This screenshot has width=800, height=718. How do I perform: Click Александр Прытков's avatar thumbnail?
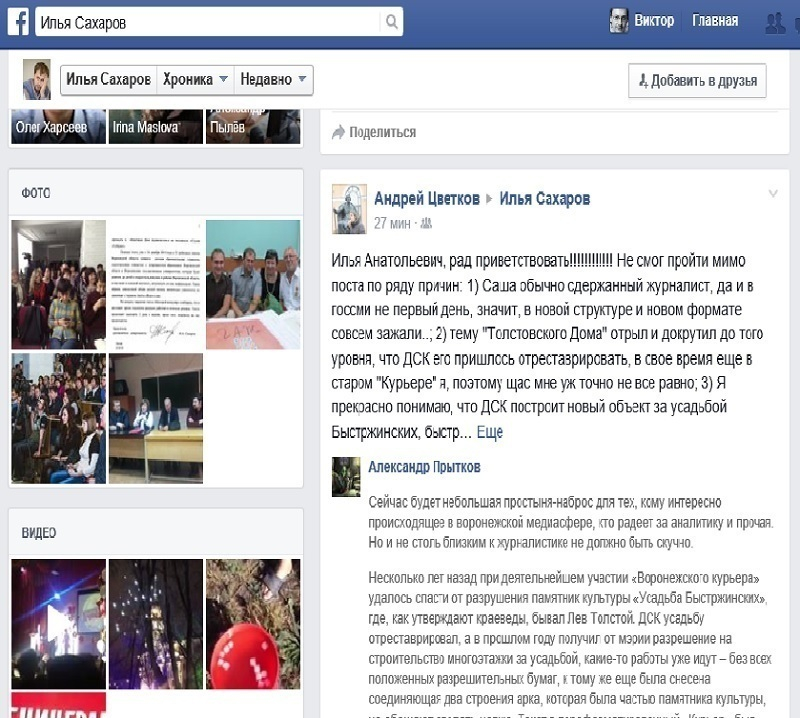[x=346, y=476]
